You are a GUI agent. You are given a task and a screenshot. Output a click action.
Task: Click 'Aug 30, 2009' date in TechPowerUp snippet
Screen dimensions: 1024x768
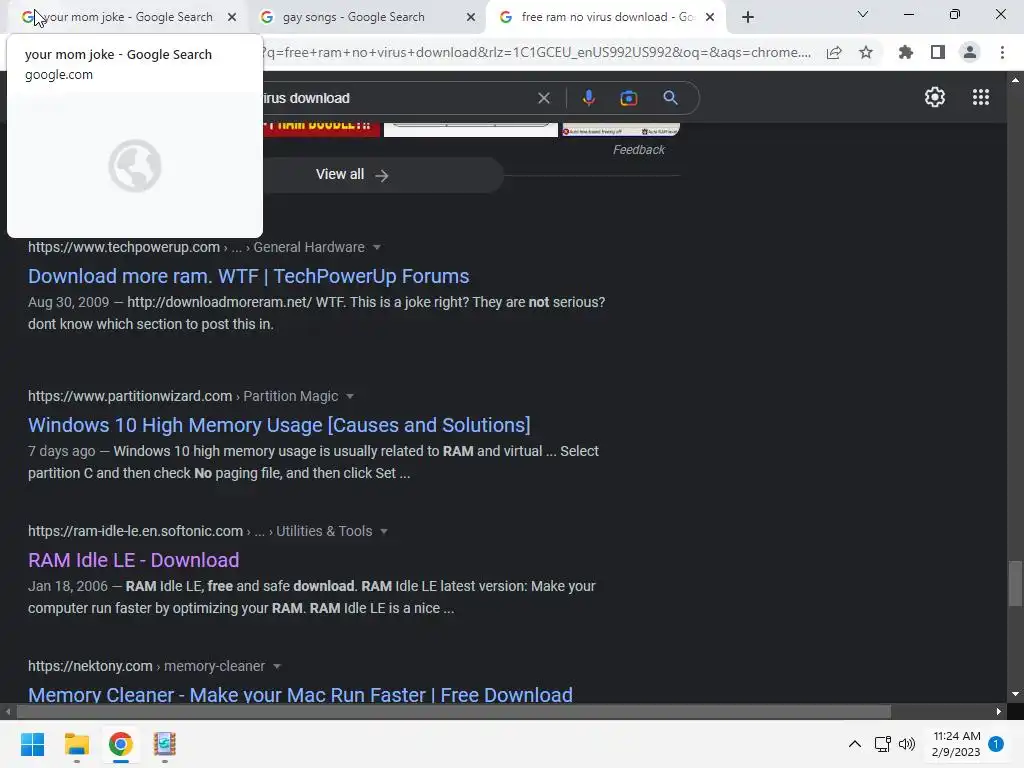pyautogui.click(x=69, y=302)
